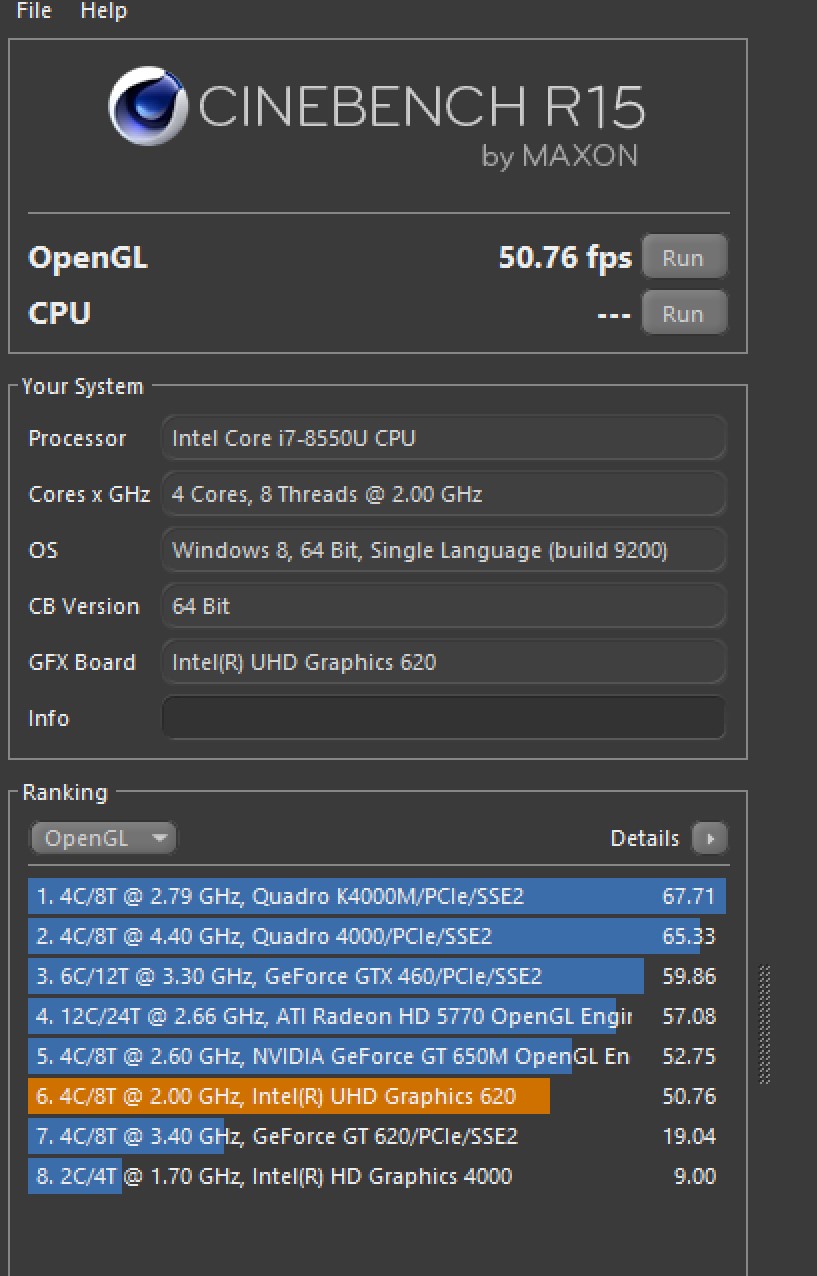Select ranking row Quadro K4000M

coord(377,896)
